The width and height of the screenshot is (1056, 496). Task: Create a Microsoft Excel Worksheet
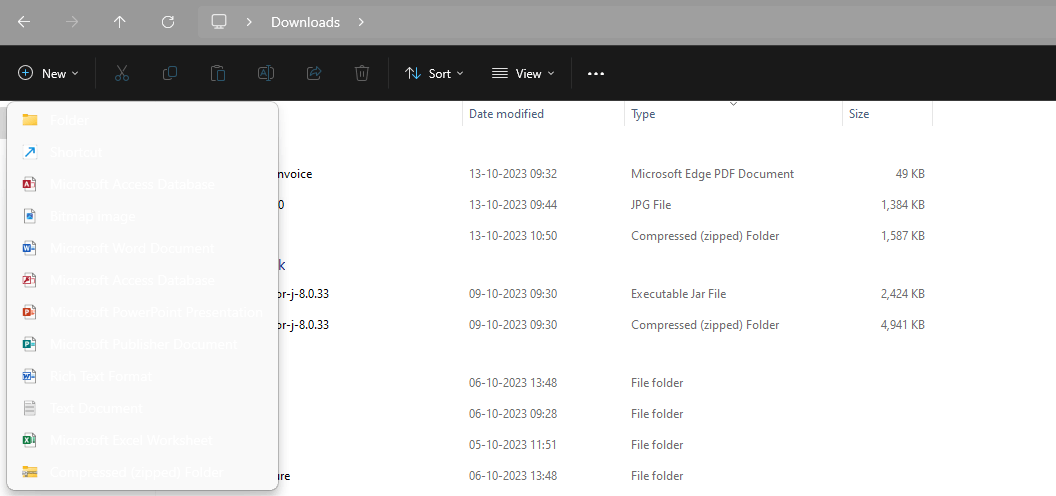pos(143,441)
